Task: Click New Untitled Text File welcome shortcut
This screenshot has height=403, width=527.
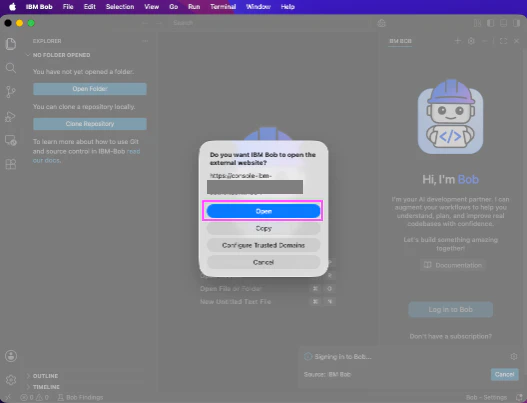Action: 268,302
